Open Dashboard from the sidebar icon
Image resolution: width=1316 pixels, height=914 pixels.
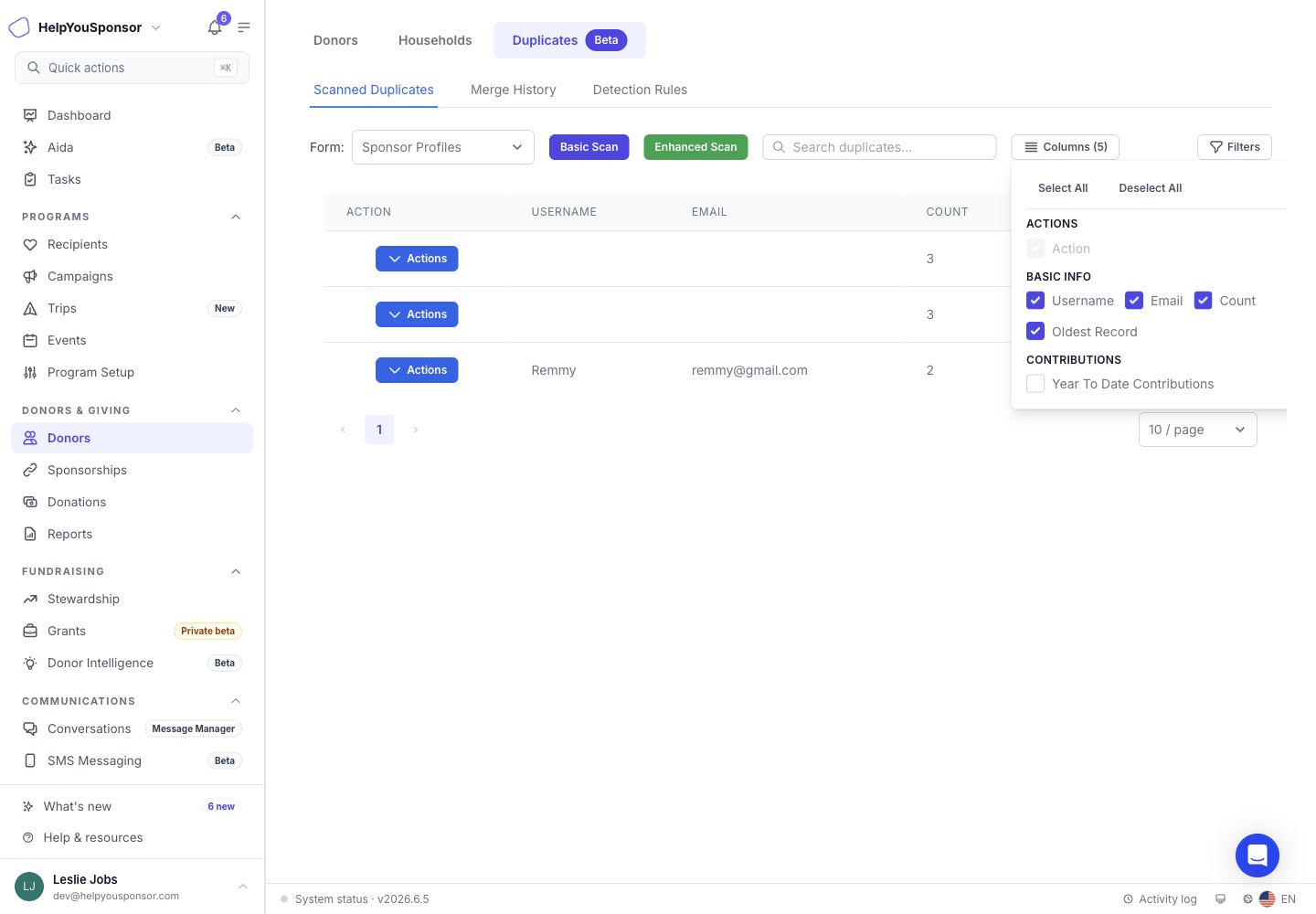click(x=30, y=115)
